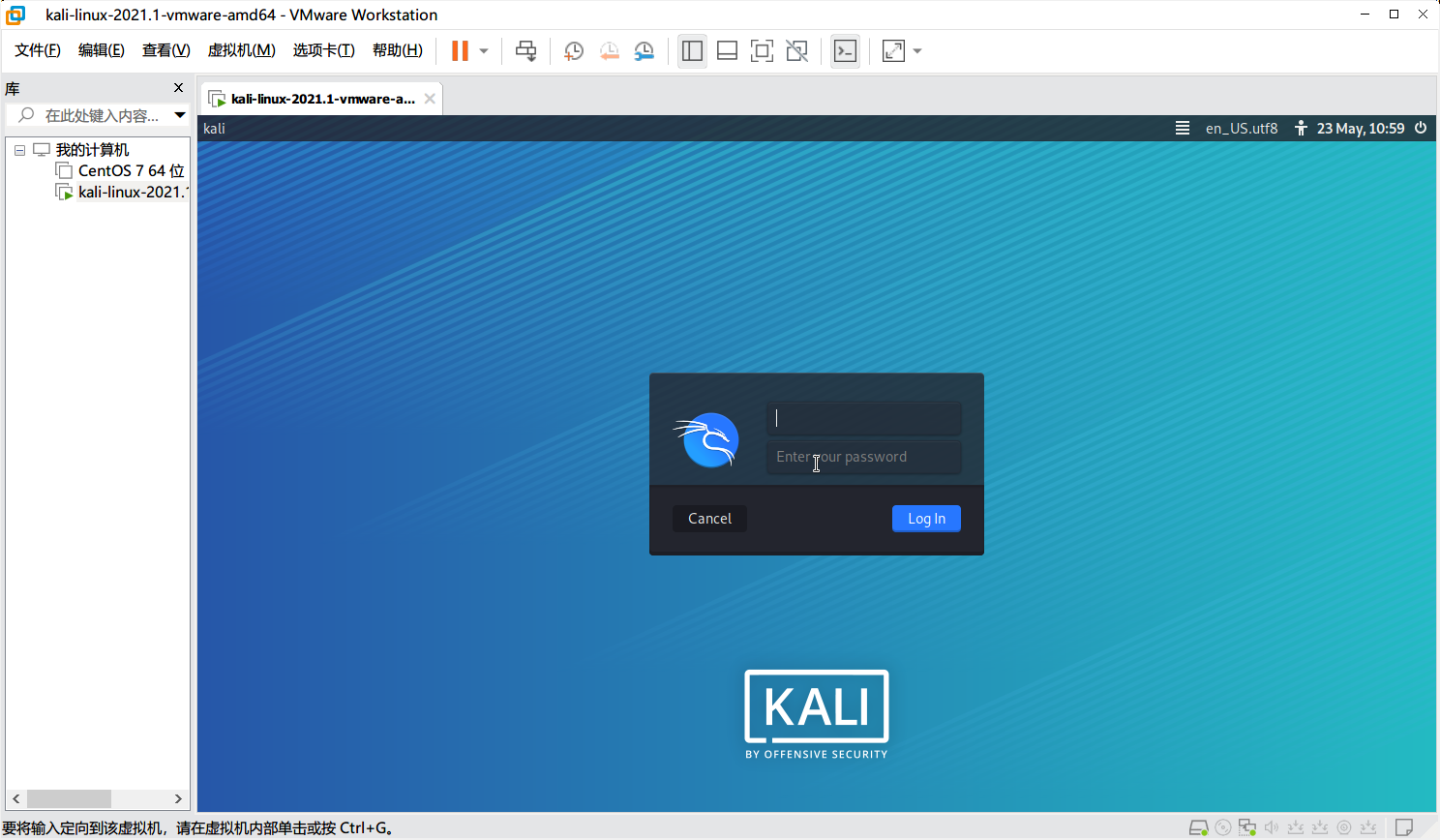This screenshot has width=1440, height=840.
Task: Open the session menu icon in Kali panel
Action: [x=1183, y=128]
